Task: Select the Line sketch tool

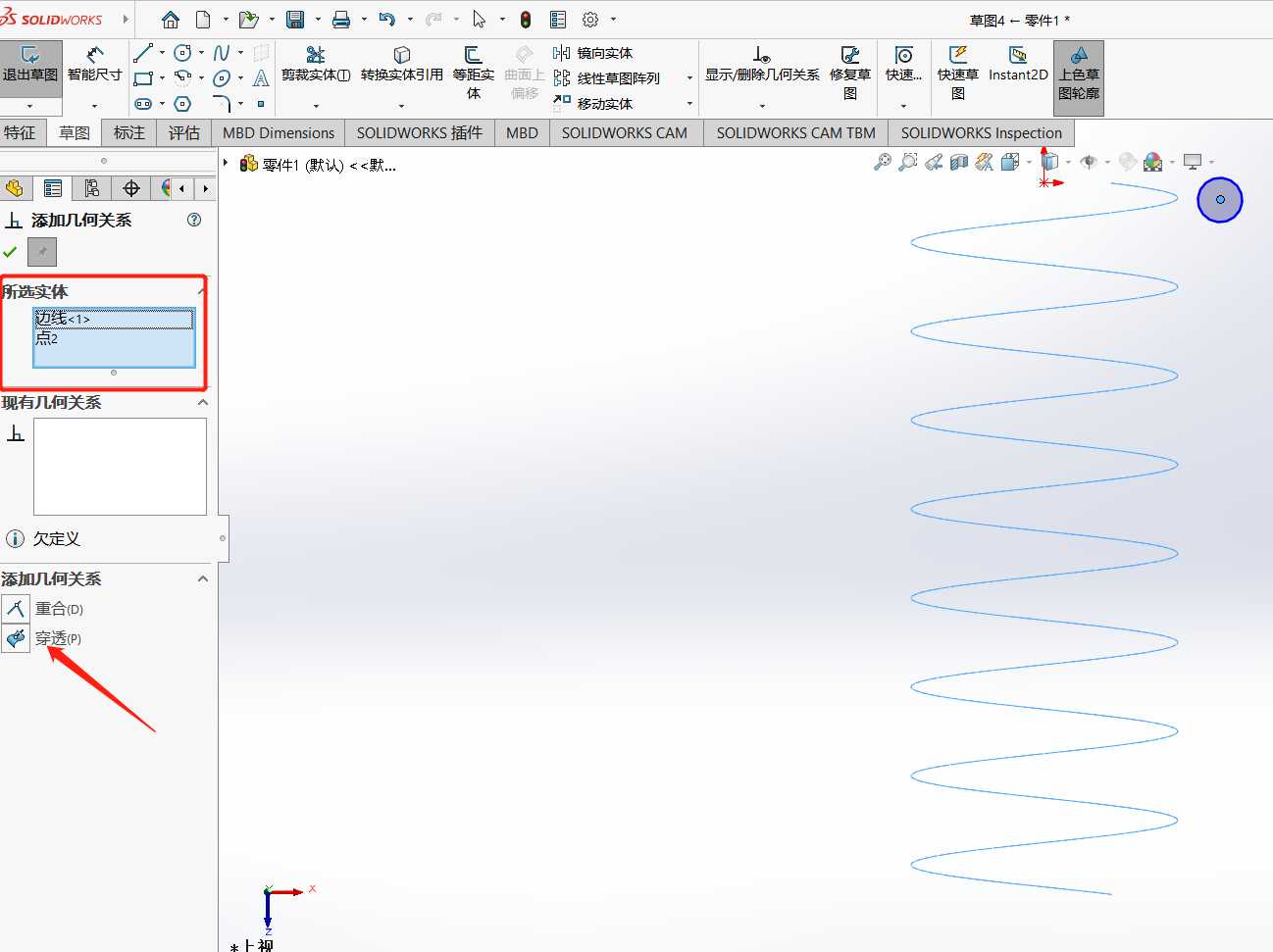Action: [143, 53]
